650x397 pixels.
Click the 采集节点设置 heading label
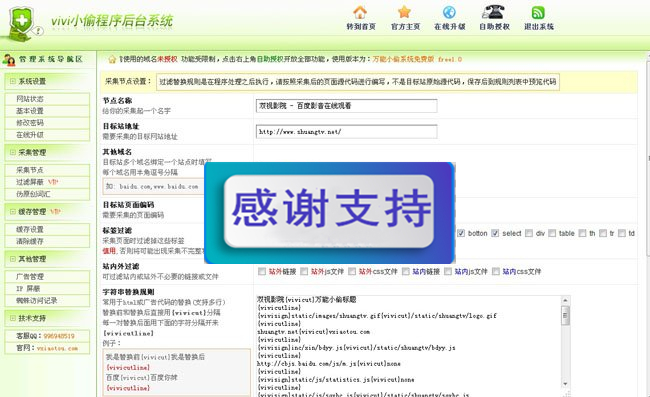129,81
